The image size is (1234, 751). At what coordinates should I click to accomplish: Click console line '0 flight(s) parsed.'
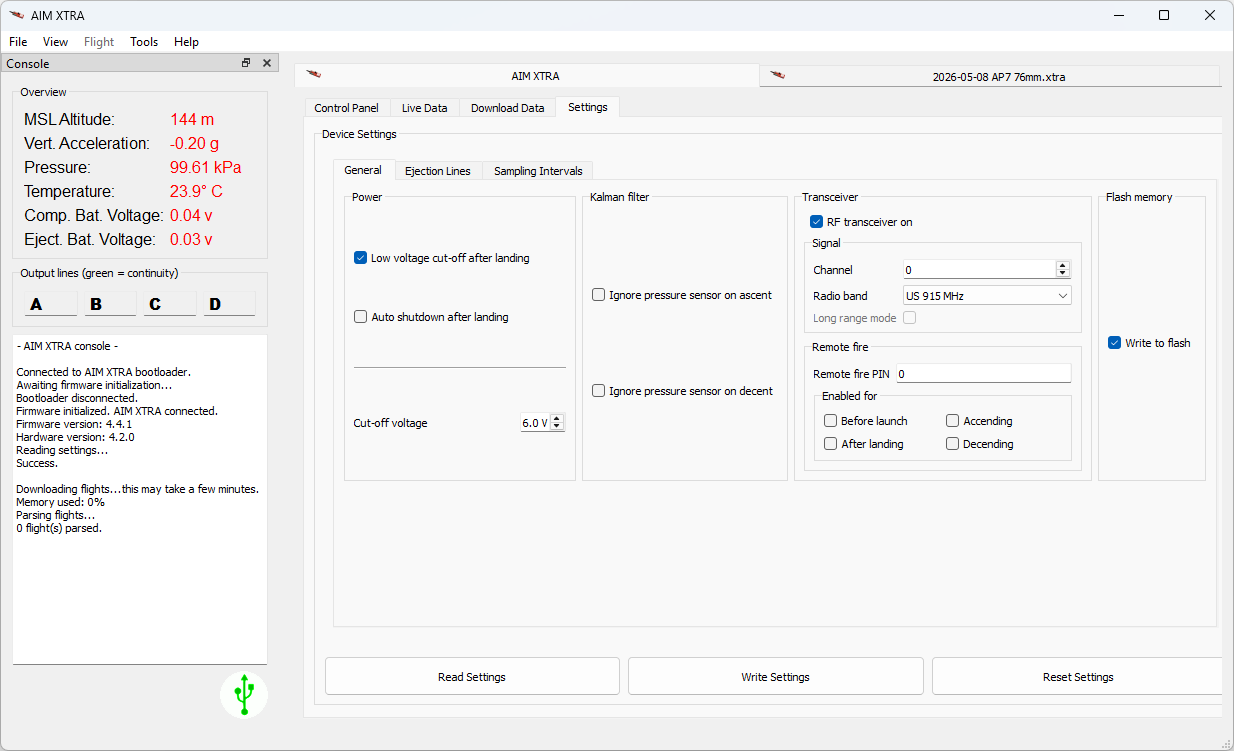point(59,528)
